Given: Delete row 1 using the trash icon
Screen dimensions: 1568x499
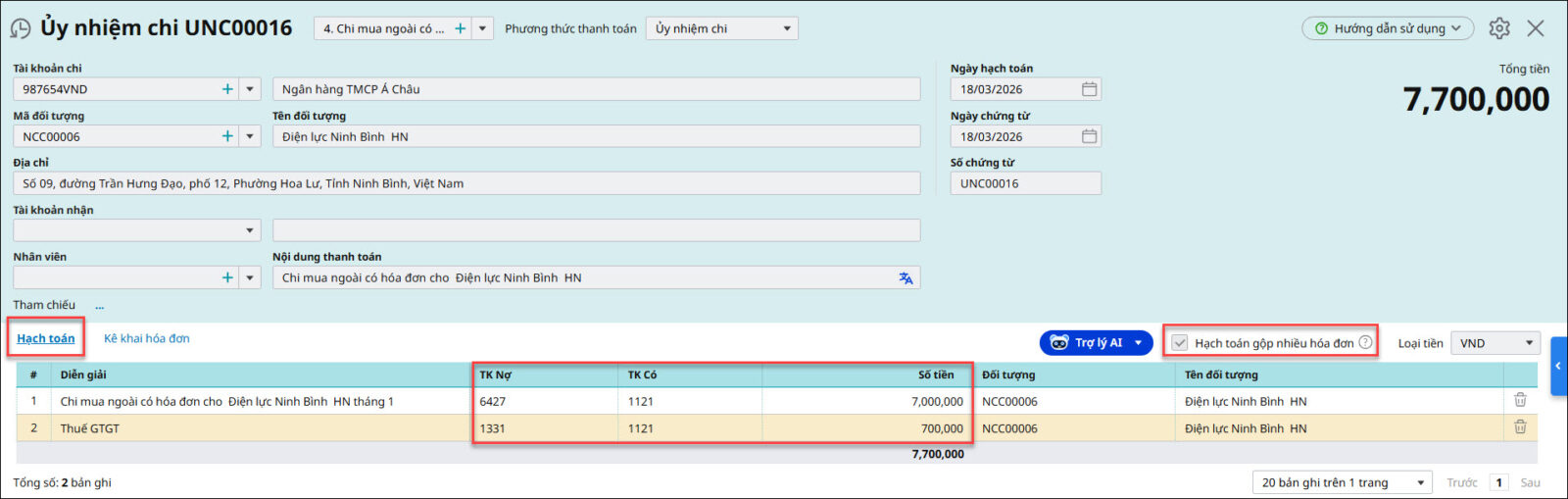Looking at the screenshot, I should point(1520,400).
